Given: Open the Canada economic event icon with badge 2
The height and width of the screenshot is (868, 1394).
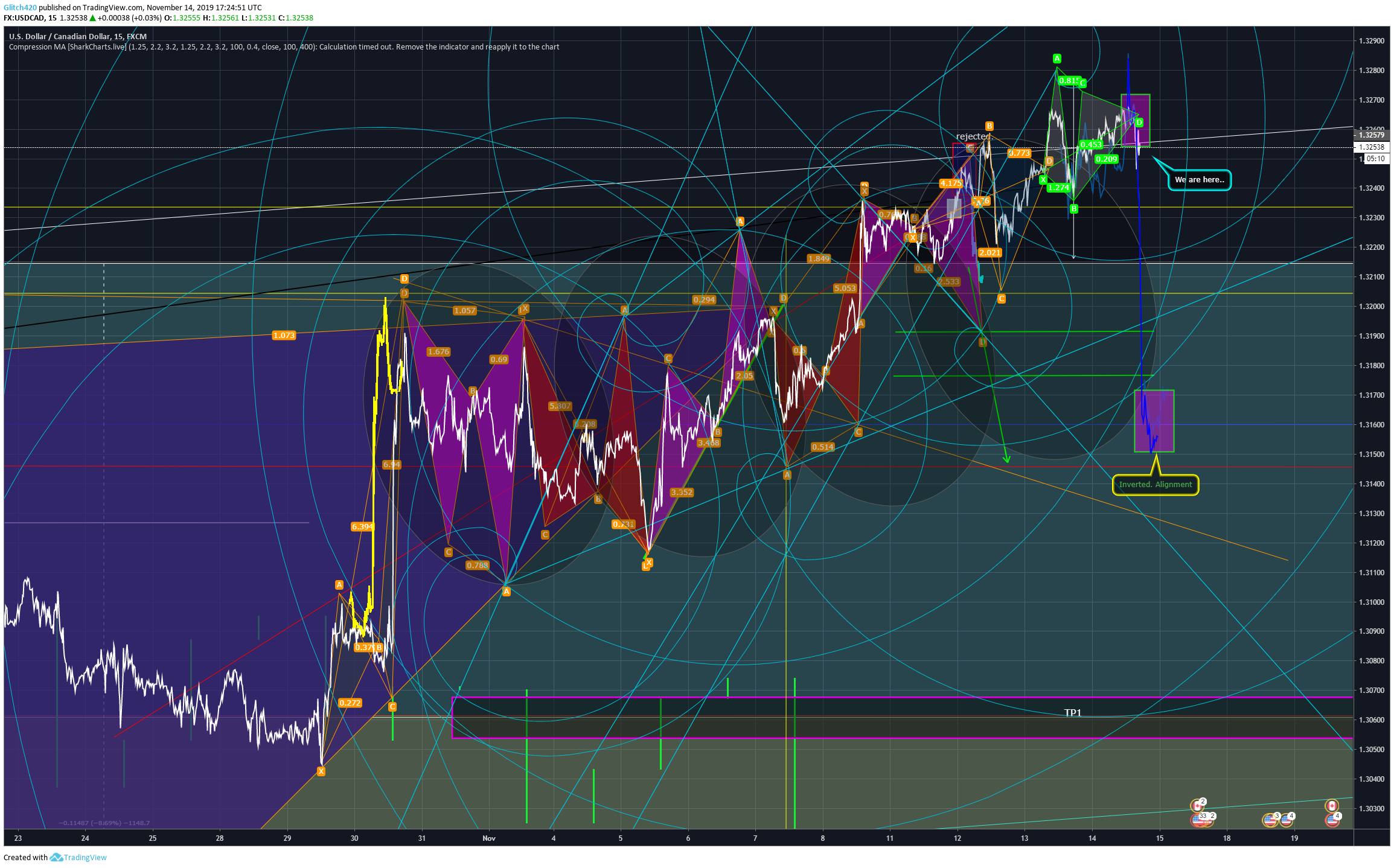Looking at the screenshot, I should pyautogui.click(x=1197, y=806).
